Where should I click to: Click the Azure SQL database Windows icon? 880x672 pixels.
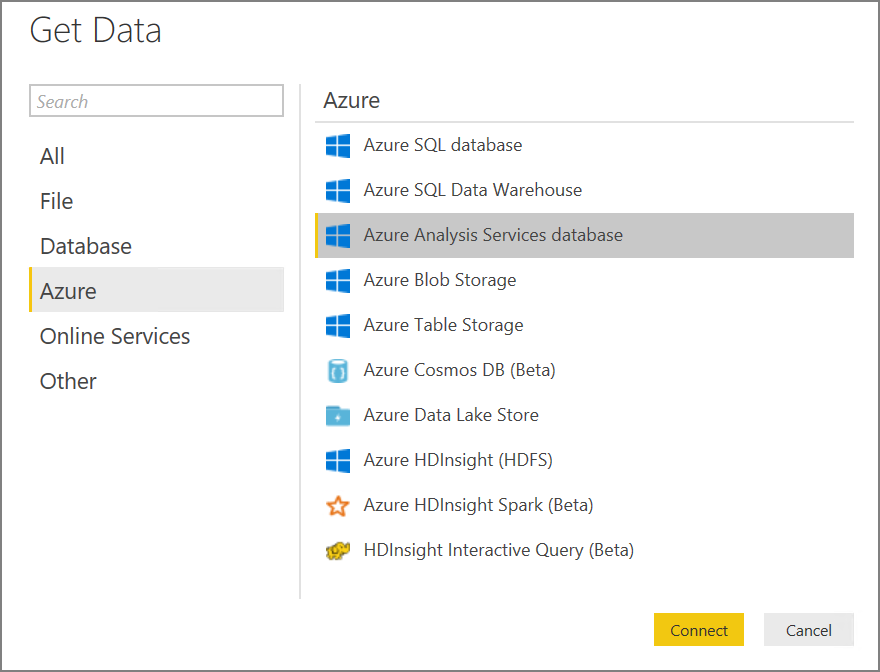pyautogui.click(x=338, y=146)
